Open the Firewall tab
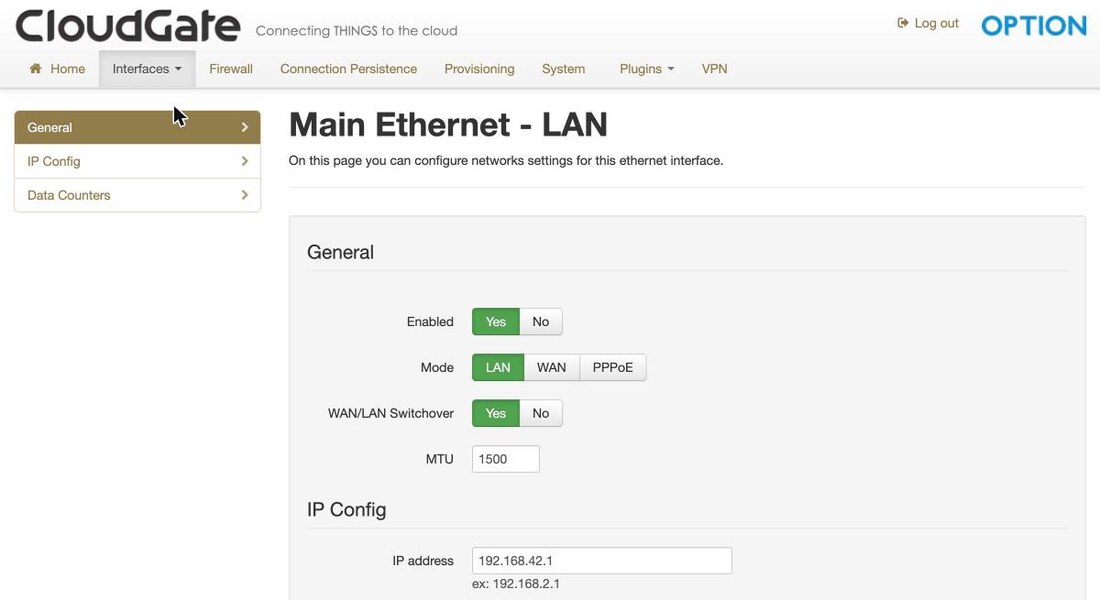1100x600 pixels. pyautogui.click(x=231, y=69)
